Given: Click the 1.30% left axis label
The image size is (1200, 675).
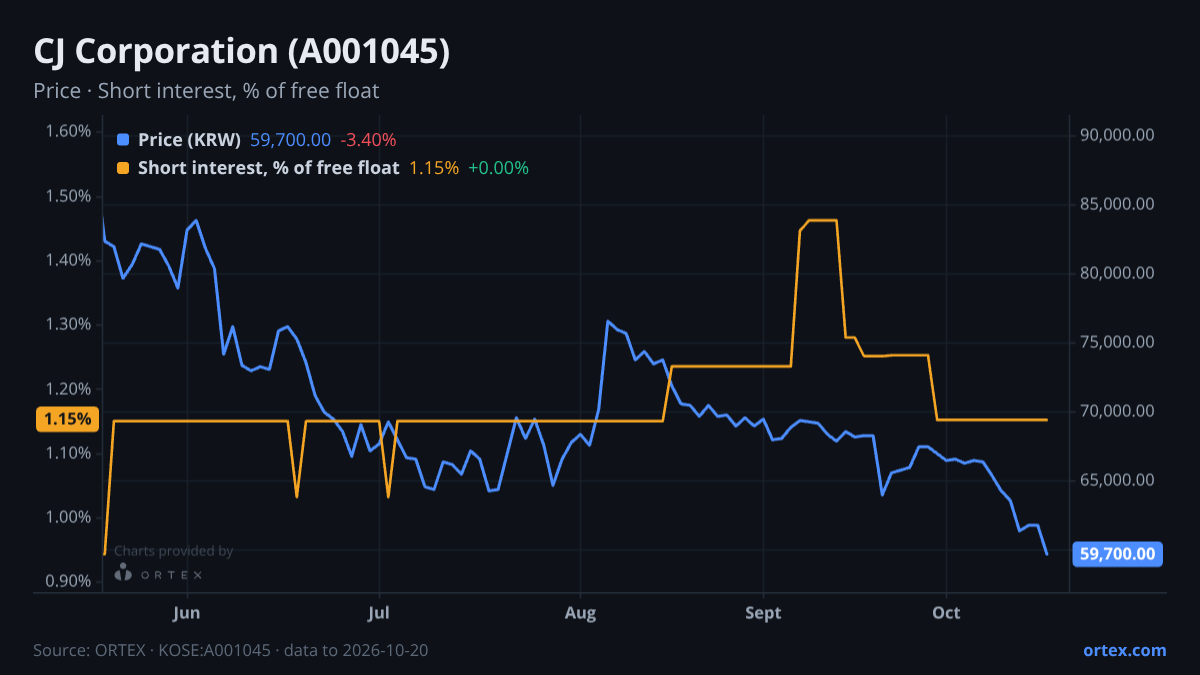Looking at the screenshot, I should (68, 324).
